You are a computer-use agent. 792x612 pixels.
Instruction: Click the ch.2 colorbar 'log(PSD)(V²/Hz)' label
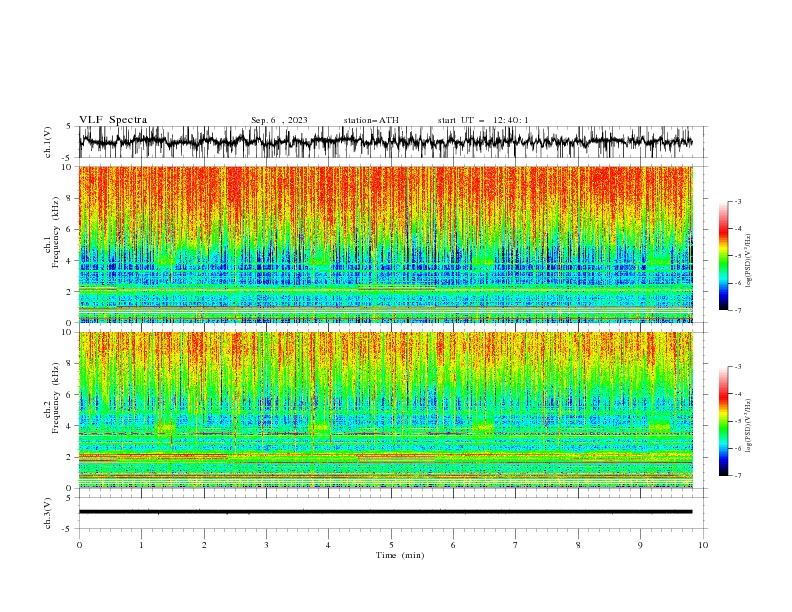click(x=749, y=426)
